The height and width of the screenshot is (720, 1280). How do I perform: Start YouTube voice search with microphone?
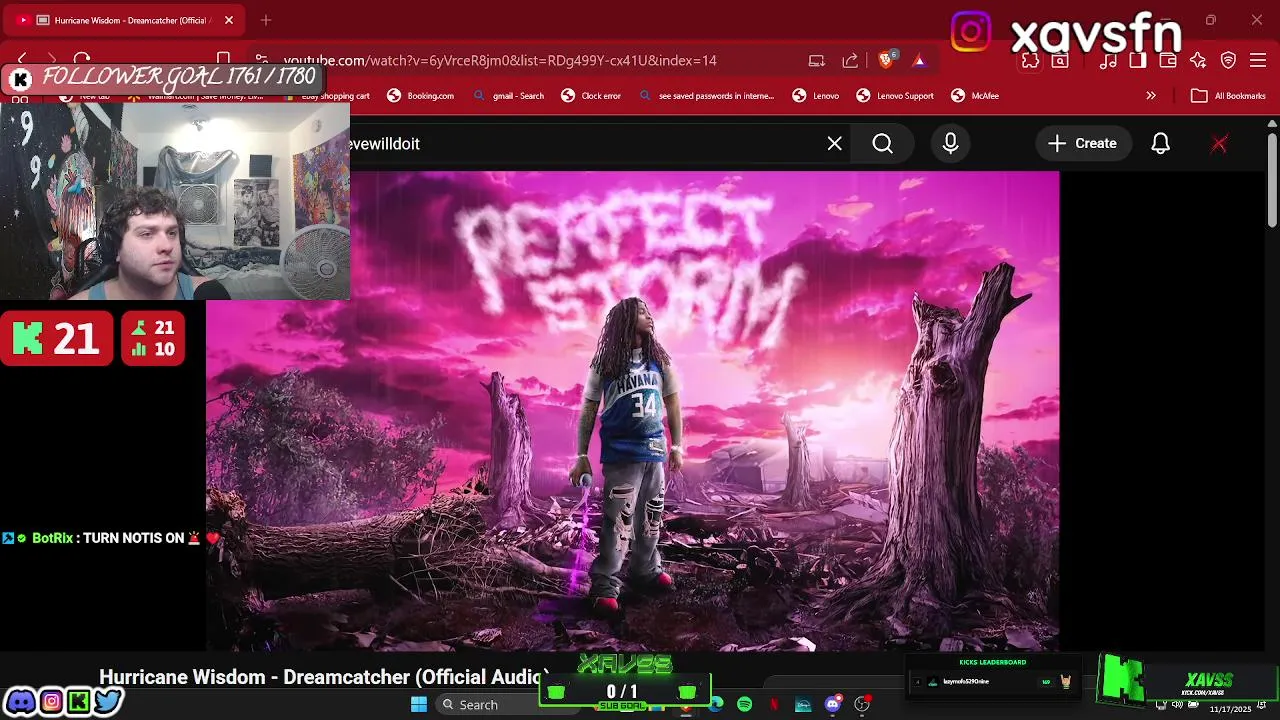coord(951,144)
